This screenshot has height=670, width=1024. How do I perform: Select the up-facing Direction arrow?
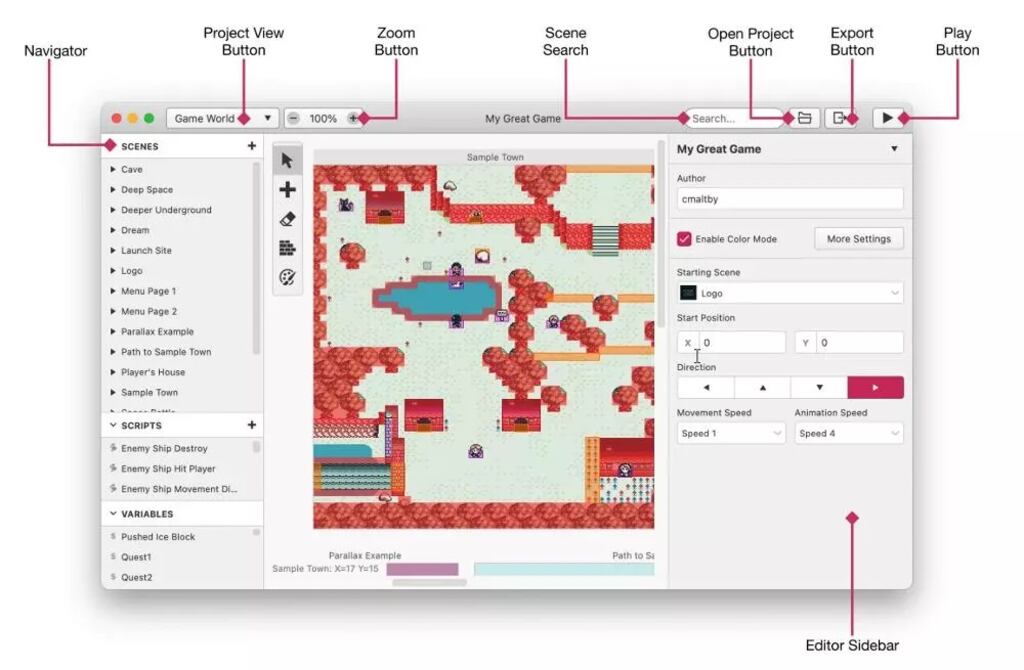[x=762, y=387]
